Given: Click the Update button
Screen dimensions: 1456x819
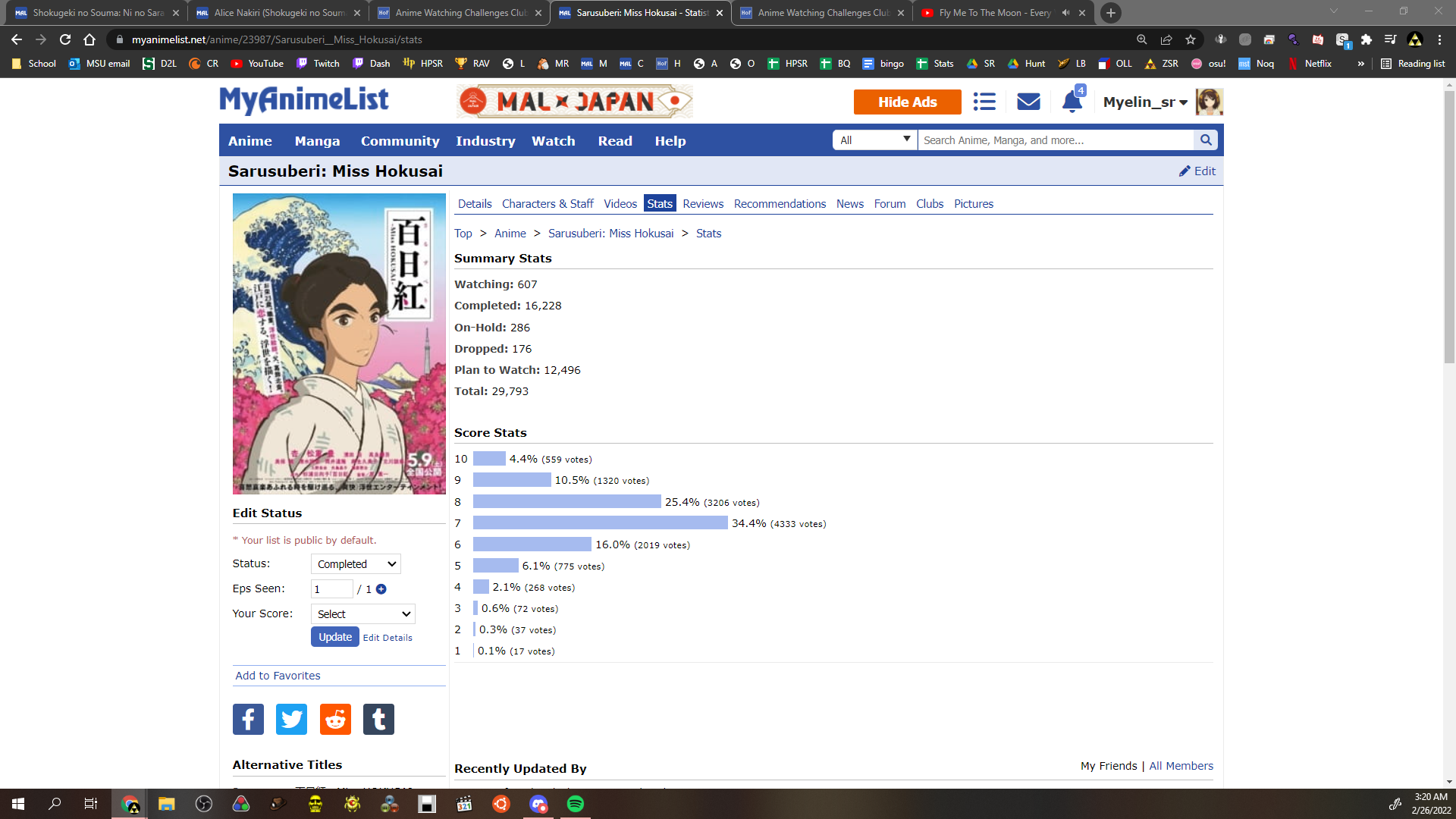Looking at the screenshot, I should (334, 637).
